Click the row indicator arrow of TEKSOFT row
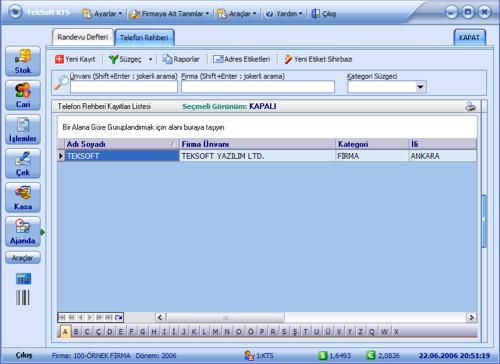Screen dimensions: 500x364 (x=61, y=156)
